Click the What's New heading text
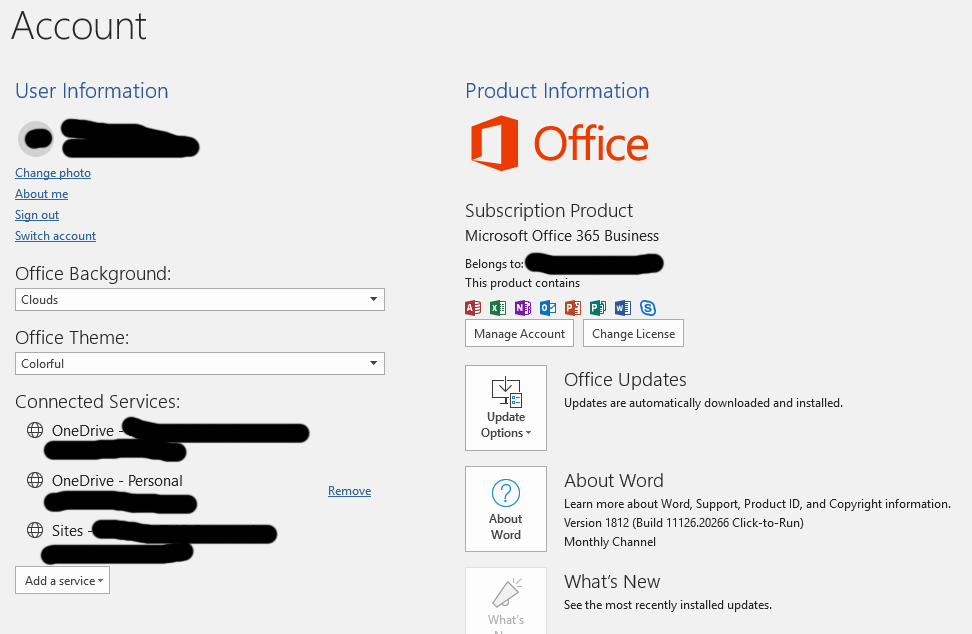Viewport: 972px width, 634px height. (612, 581)
